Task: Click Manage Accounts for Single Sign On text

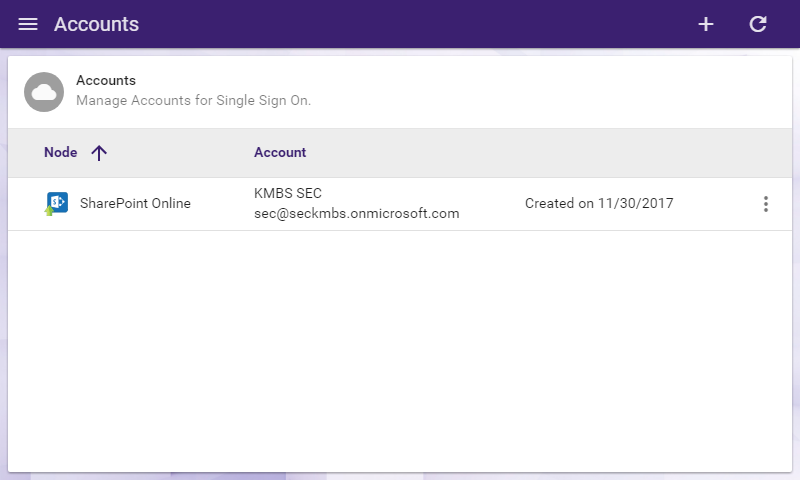Action: 193,100
